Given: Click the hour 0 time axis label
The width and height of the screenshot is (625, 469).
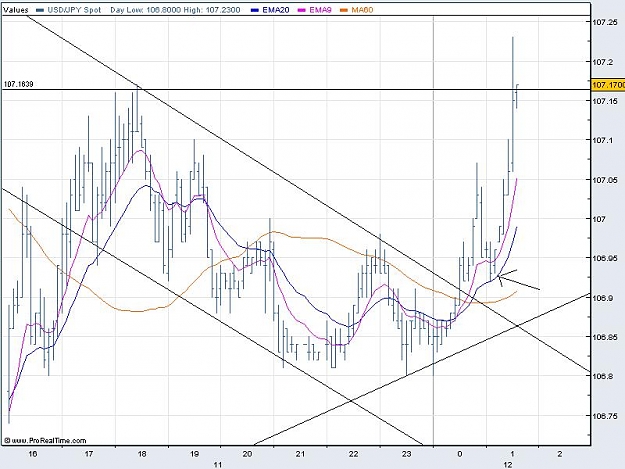Looking at the screenshot, I should (460, 454).
